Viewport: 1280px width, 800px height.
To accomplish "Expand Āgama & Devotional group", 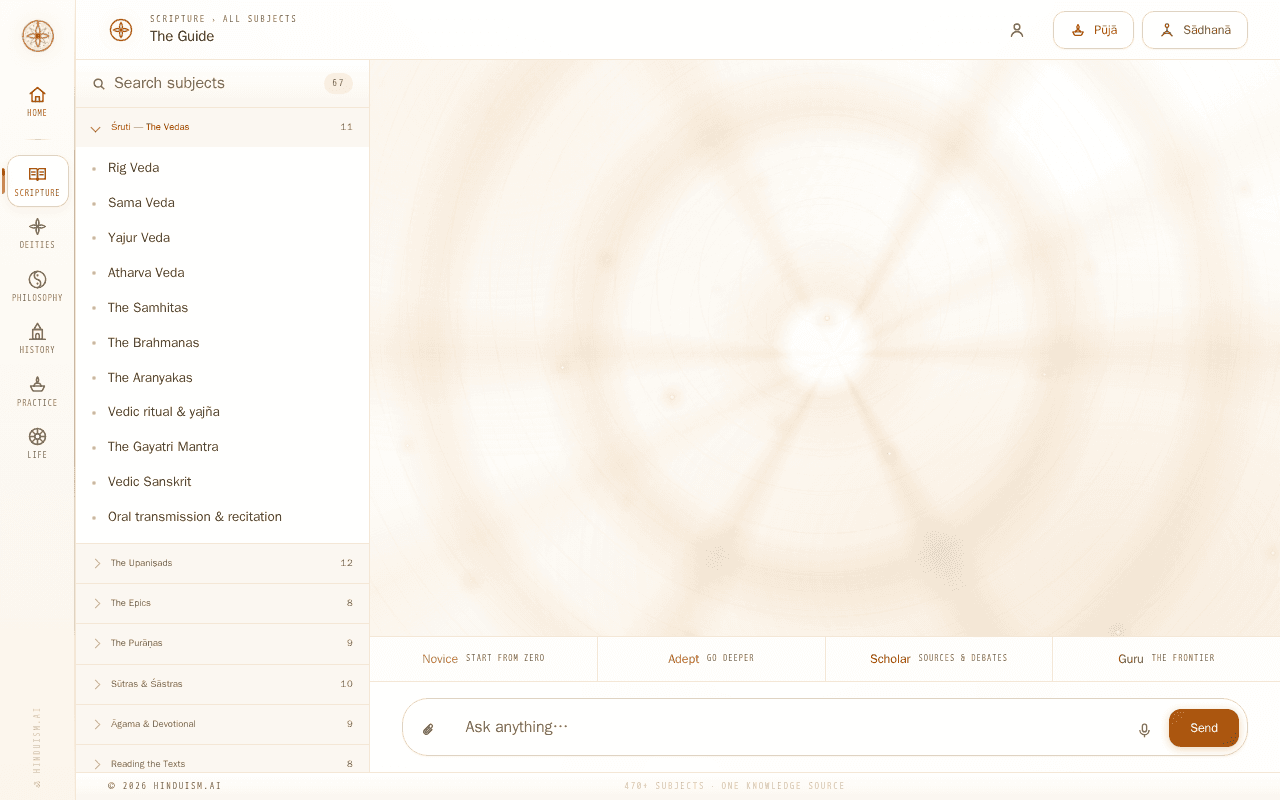I will 222,724.
